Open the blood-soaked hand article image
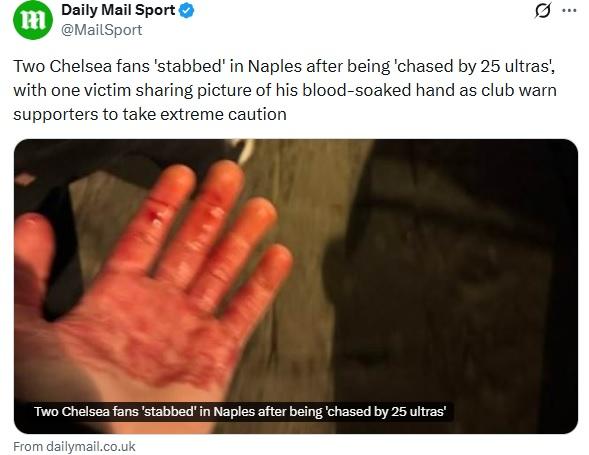Image resolution: width=589 pixels, height=455 pixels. pos(296,286)
